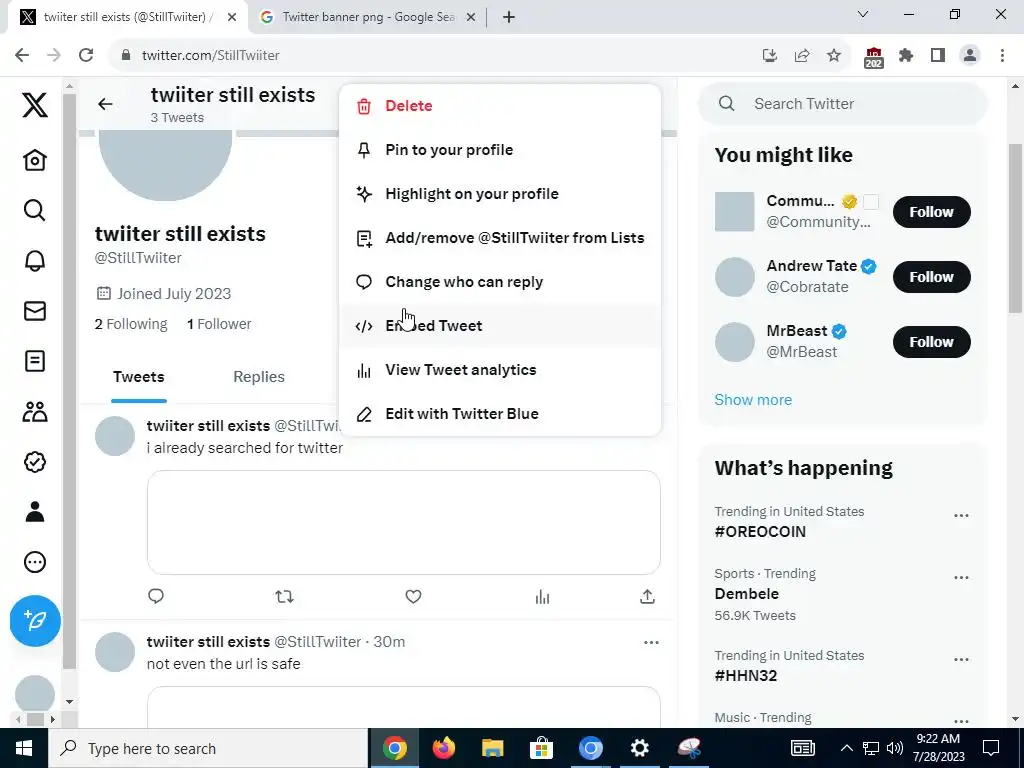Open more options for #HHN32 trend
Screen dimensions: 1024x768
[x=961, y=660]
